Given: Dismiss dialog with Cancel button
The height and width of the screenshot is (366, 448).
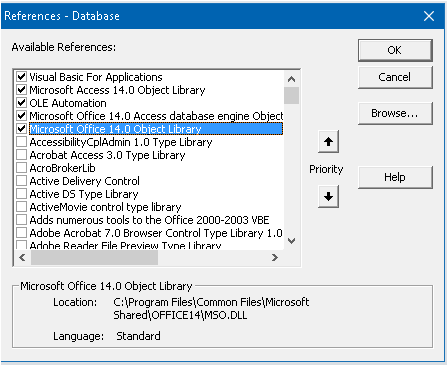Looking at the screenshot, I should coord(395,77).
